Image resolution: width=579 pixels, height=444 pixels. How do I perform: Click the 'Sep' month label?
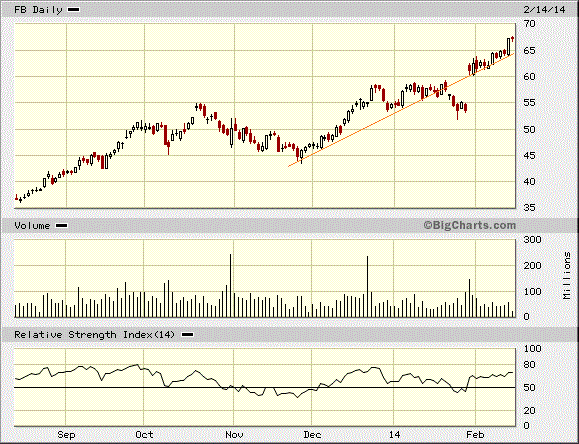[x=66, y=434]
